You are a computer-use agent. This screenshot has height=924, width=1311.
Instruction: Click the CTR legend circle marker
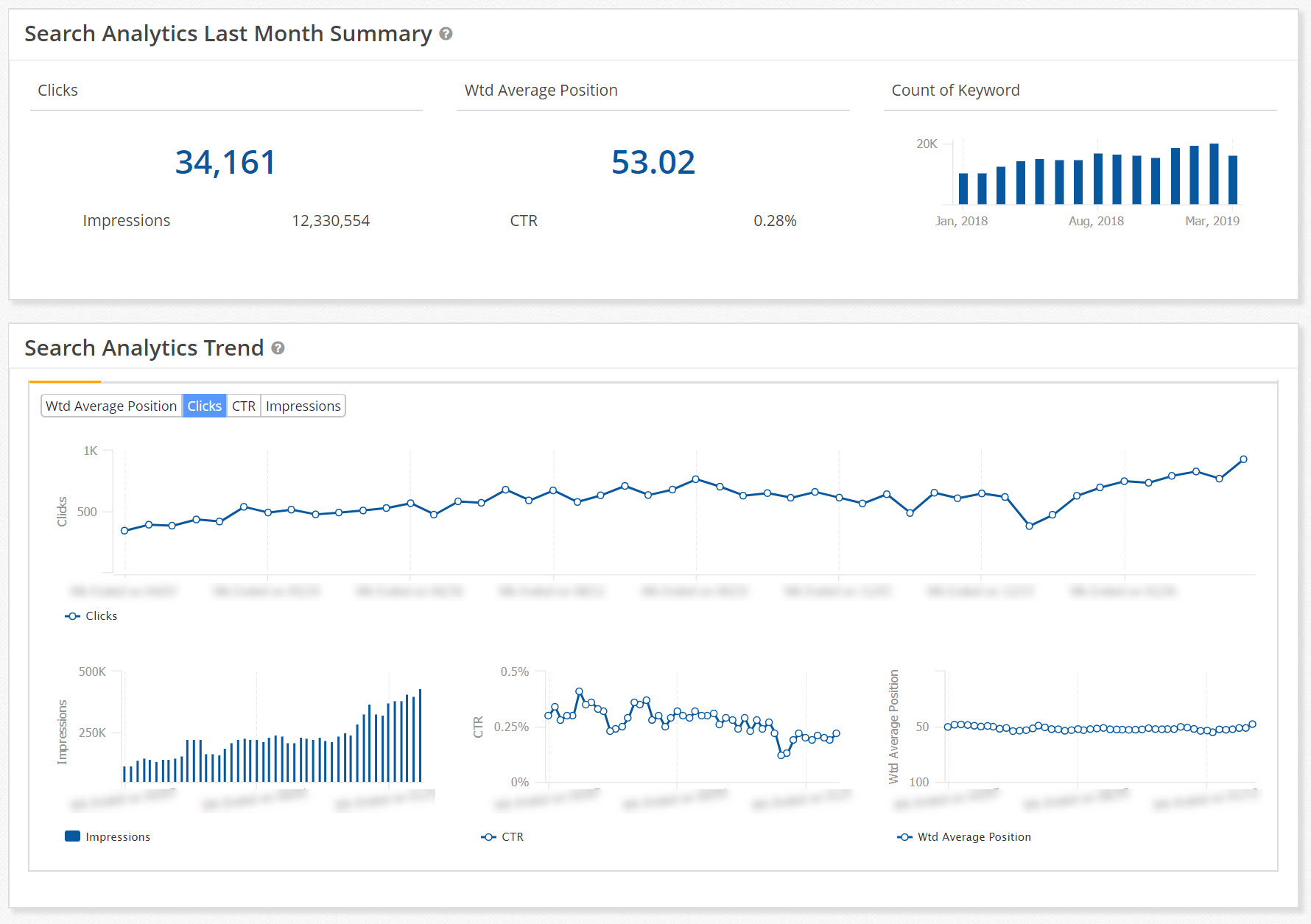coord(488,836)
